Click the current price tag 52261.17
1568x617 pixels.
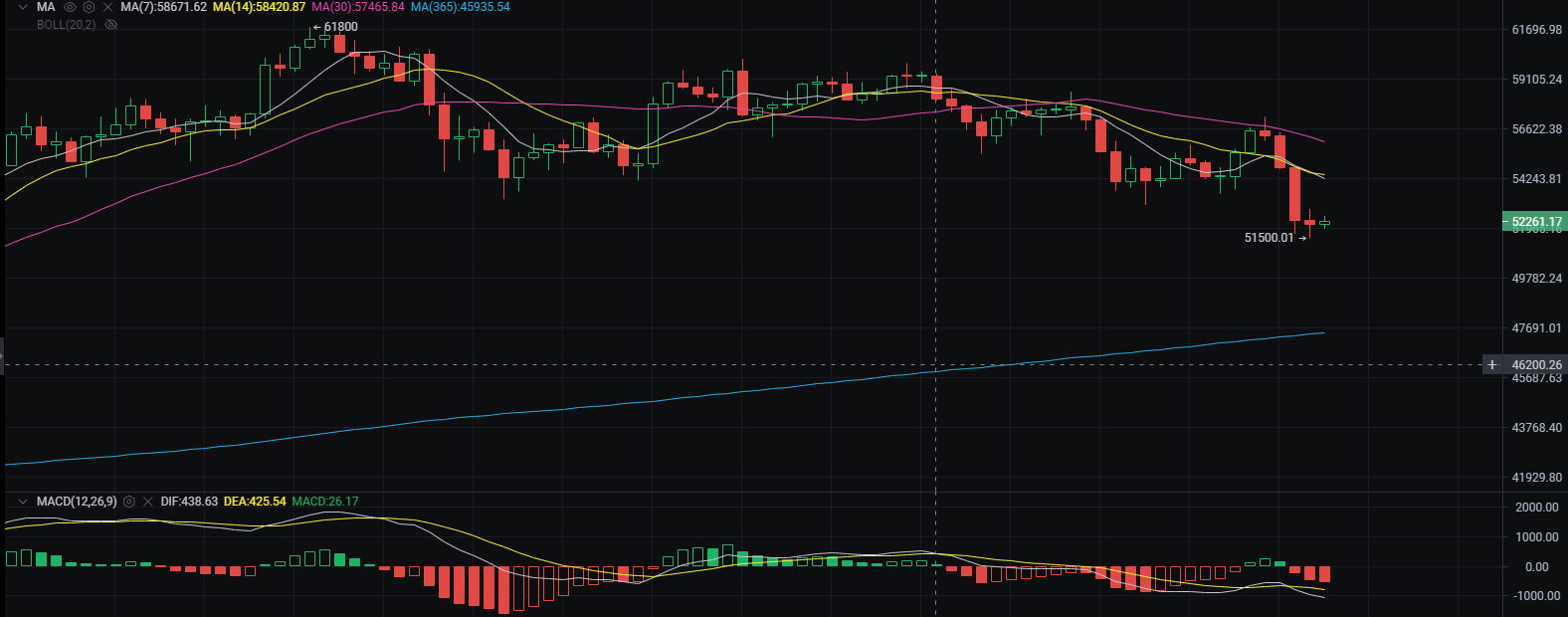click(x=1535, y=222)
